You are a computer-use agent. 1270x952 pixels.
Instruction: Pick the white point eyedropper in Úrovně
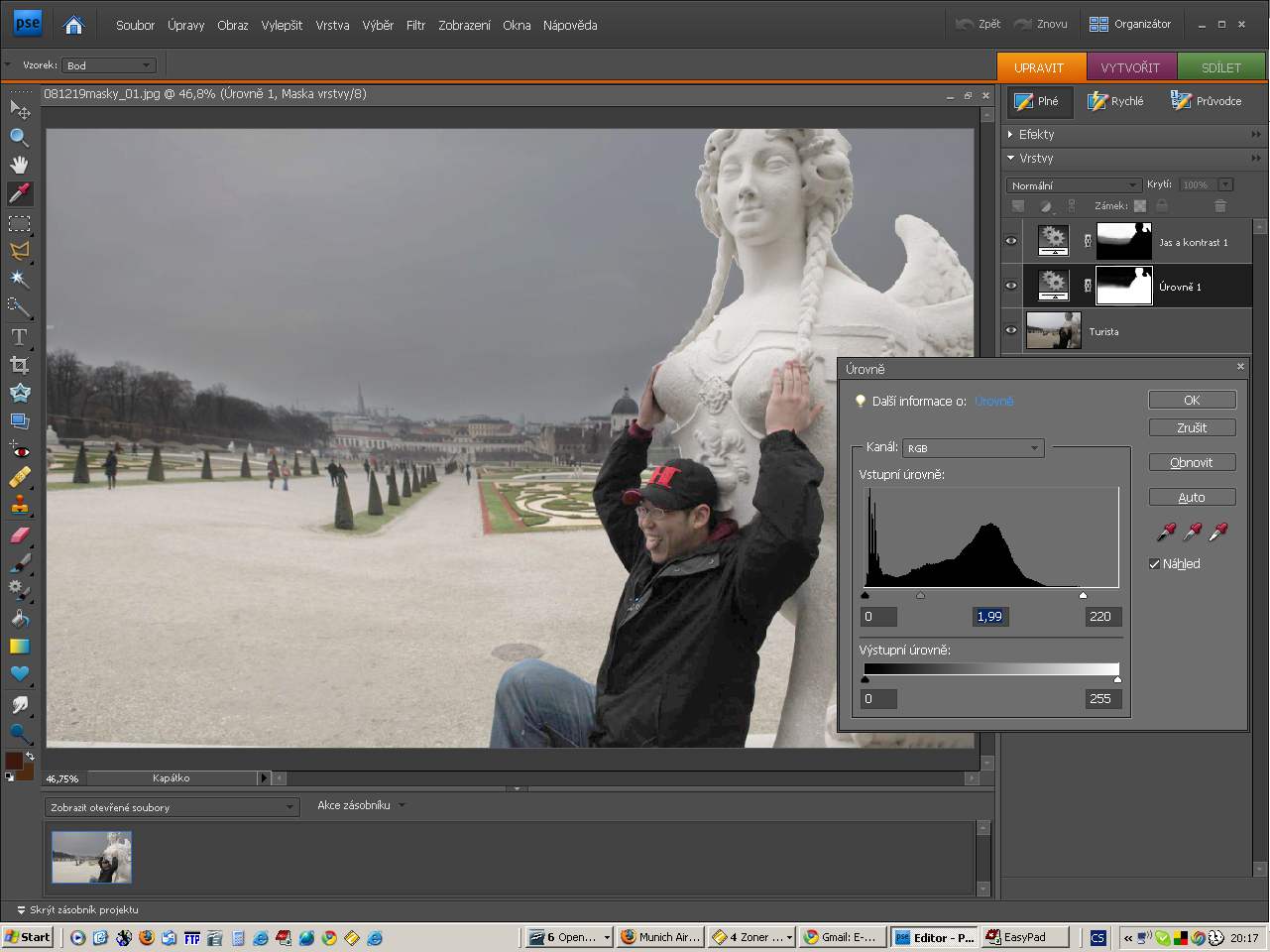[1218, 532]
